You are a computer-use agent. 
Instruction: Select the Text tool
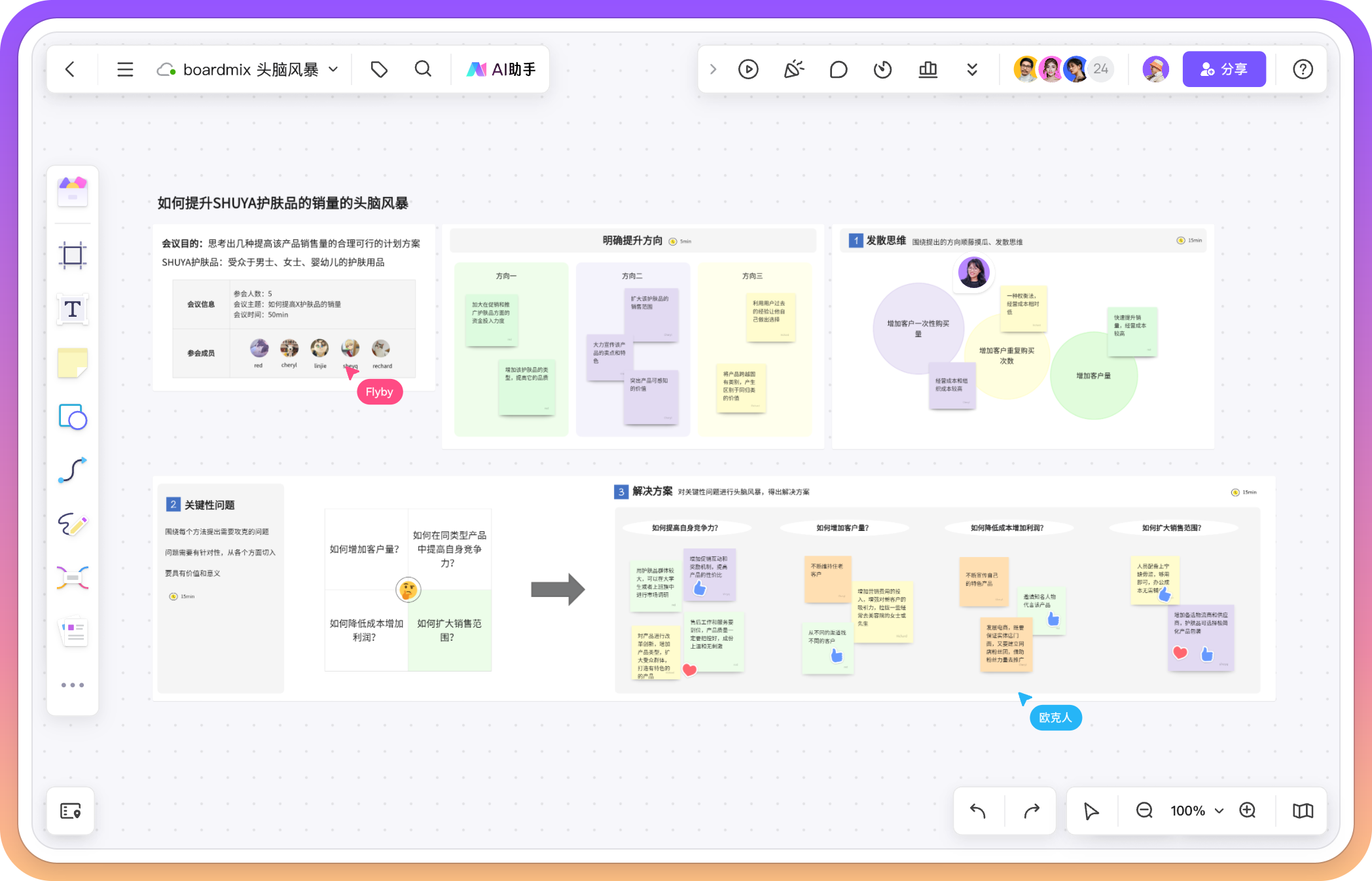(x=73, y=309)
